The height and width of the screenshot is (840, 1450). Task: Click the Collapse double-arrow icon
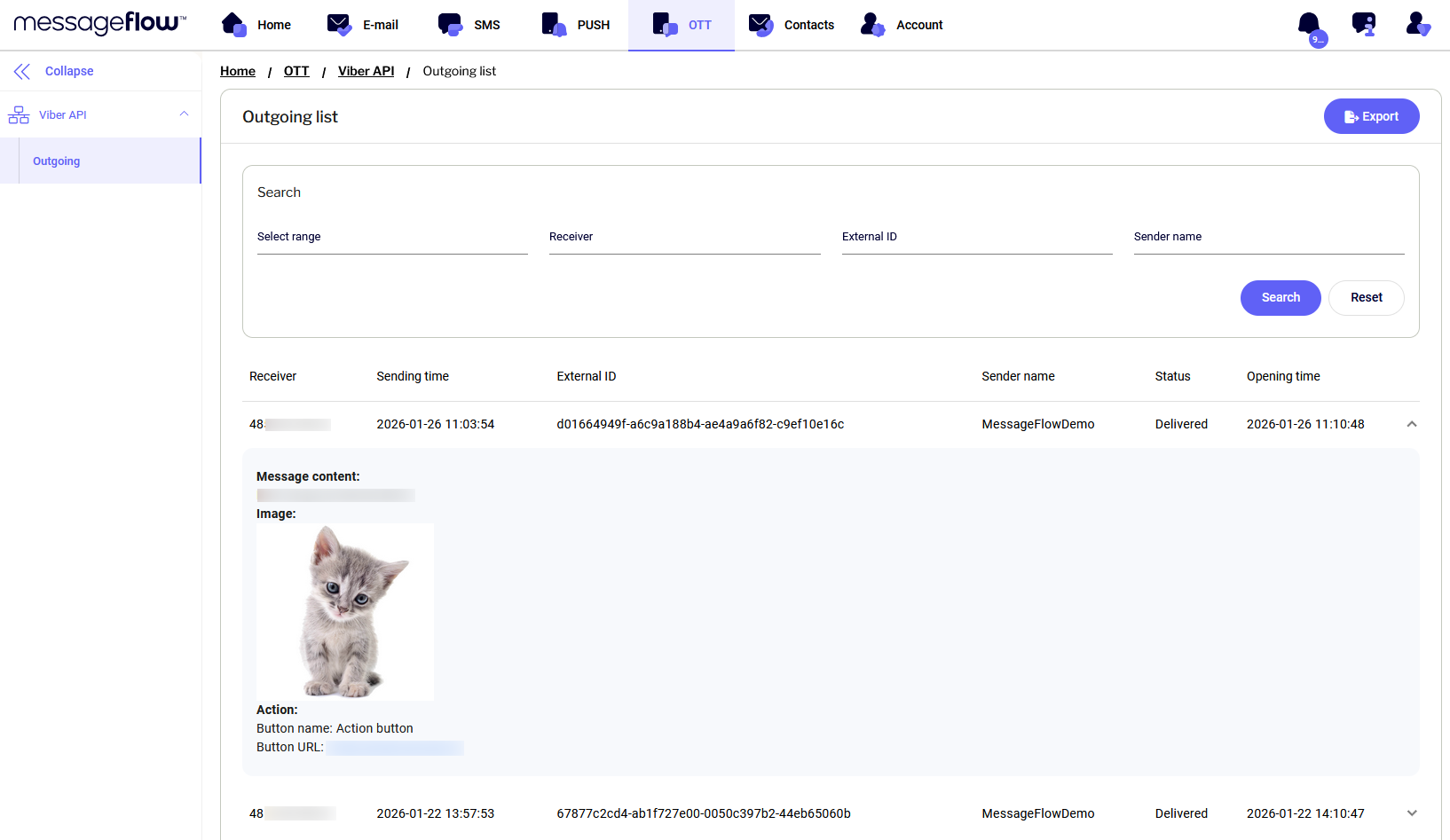22,72
